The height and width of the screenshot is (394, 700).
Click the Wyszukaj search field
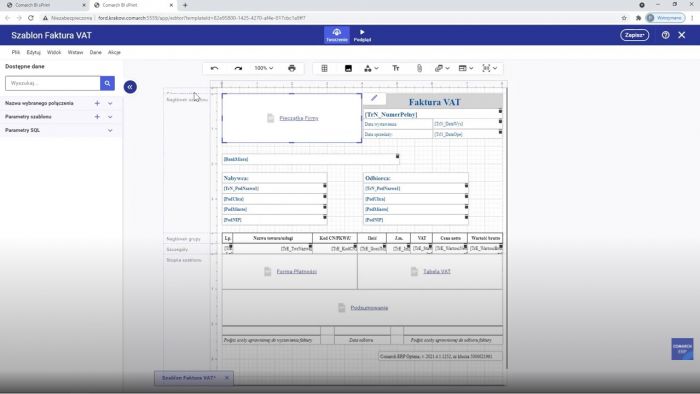tap(53, 83)
